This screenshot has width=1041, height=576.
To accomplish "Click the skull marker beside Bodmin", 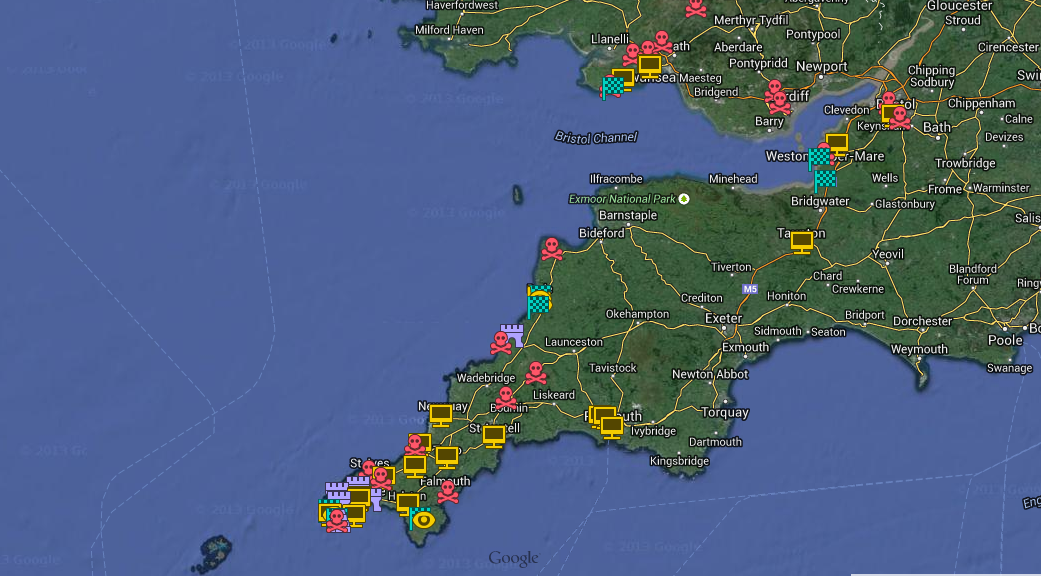I will click(506, 398).
